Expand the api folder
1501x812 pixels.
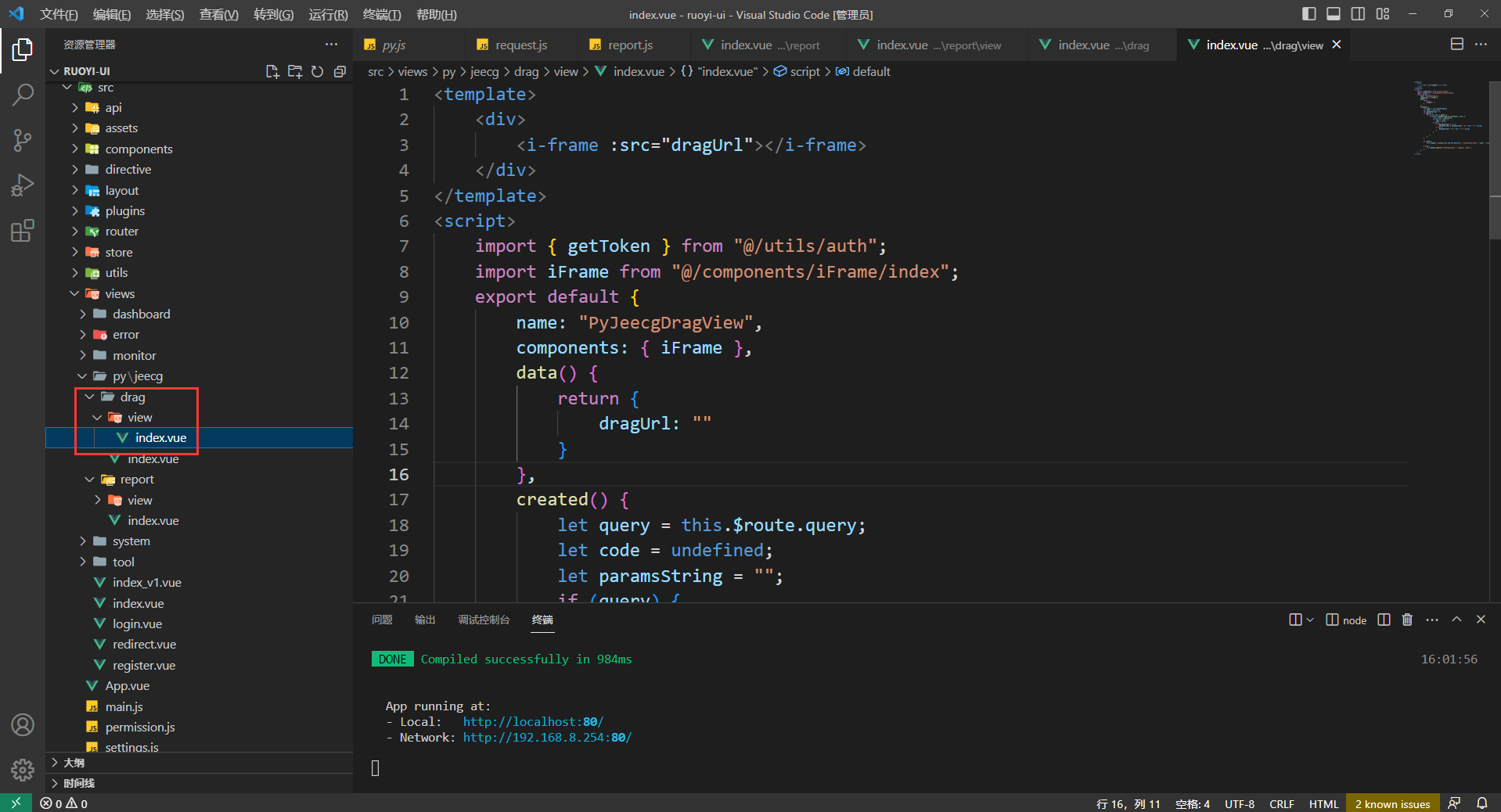pyautogui.click(x=75, y=108)
